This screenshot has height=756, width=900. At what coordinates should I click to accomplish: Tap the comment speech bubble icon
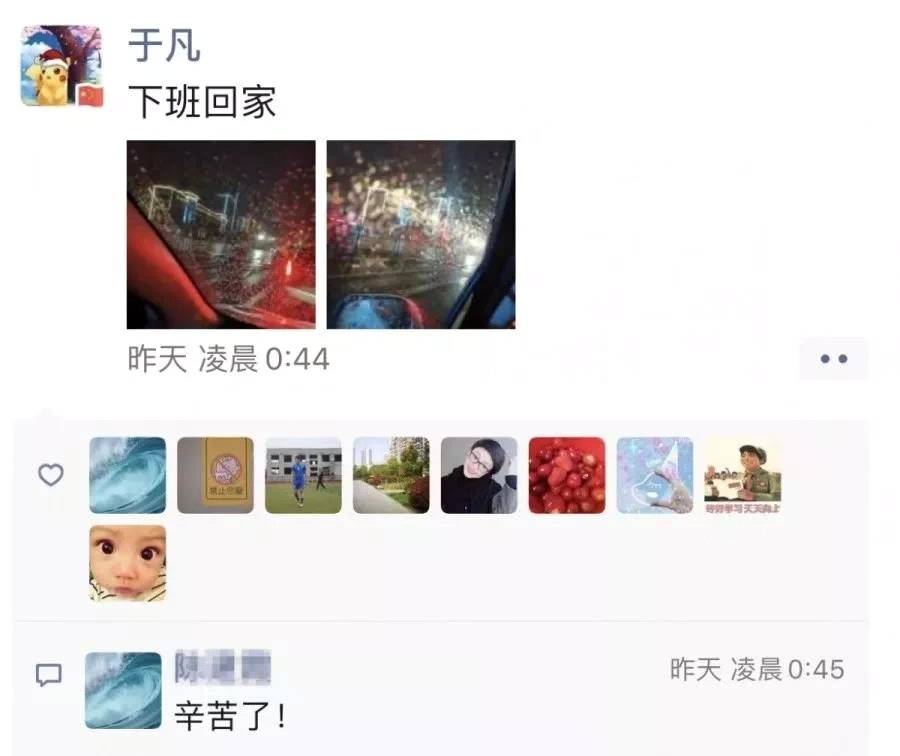pyautogui.click(x=49, y=674)
